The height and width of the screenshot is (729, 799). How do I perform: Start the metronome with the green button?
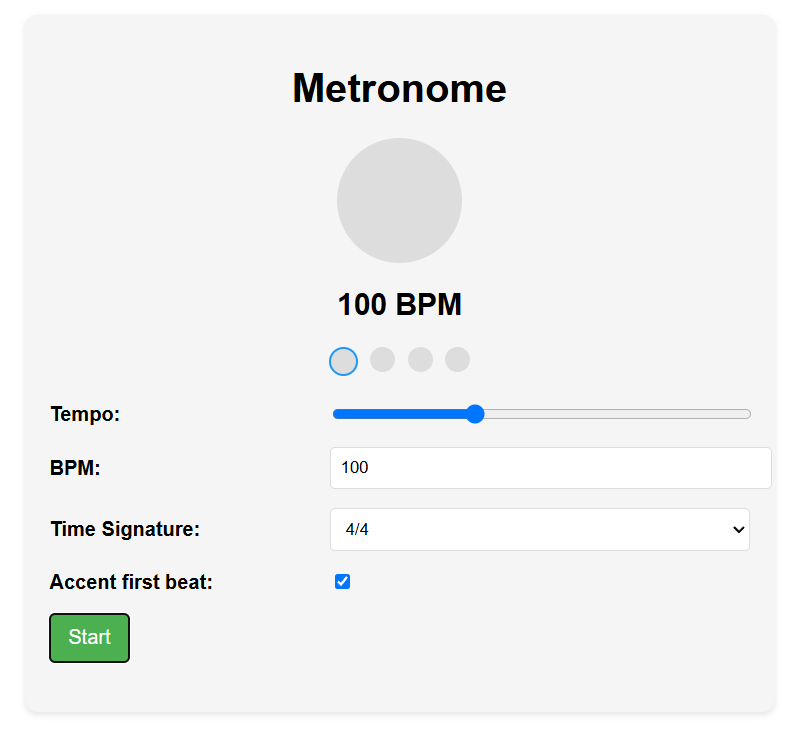point(89,638)
